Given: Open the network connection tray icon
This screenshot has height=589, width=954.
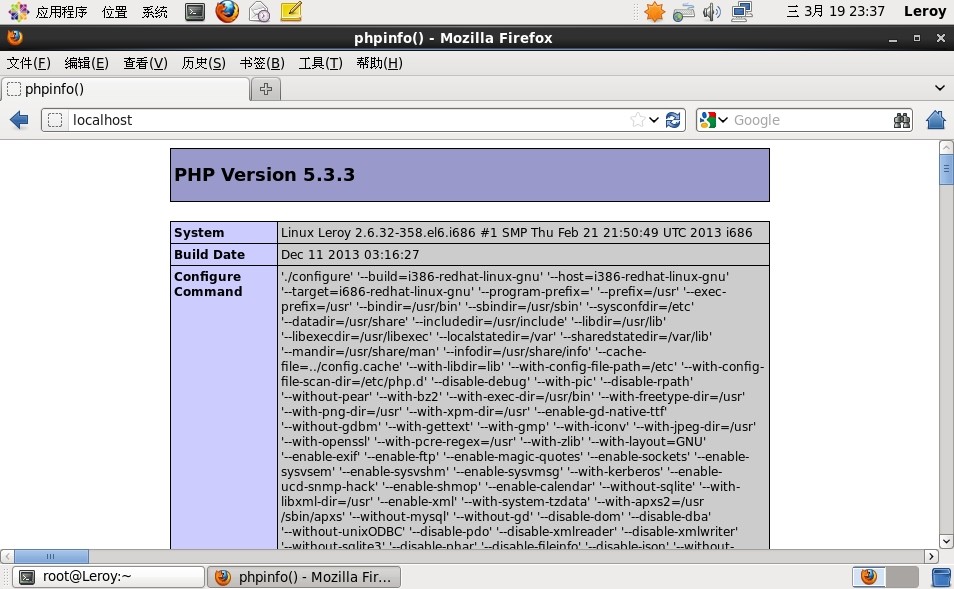Looking at the screenshot, I should point(742,12).
